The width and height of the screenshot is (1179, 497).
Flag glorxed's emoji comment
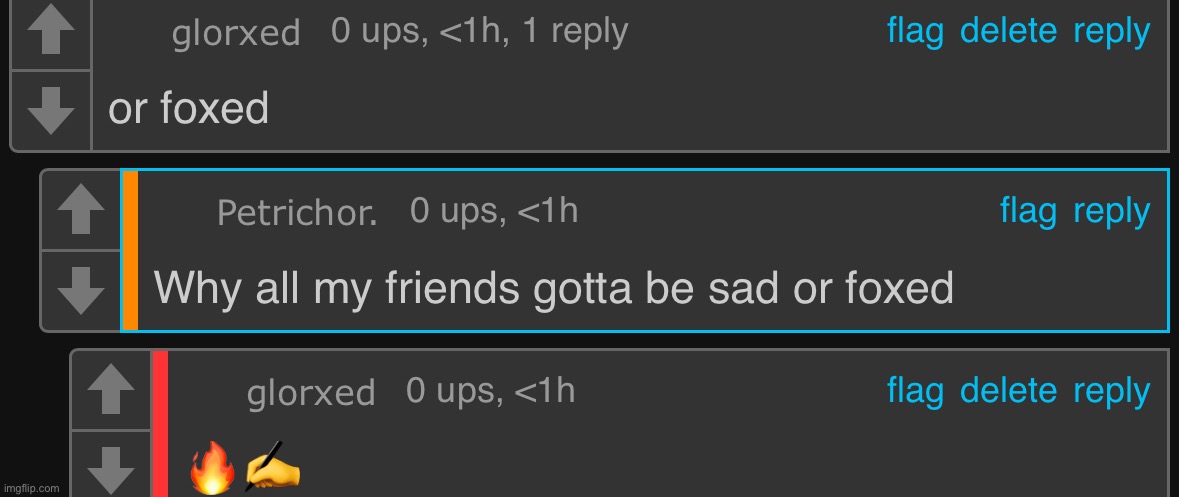click(915, 392)
